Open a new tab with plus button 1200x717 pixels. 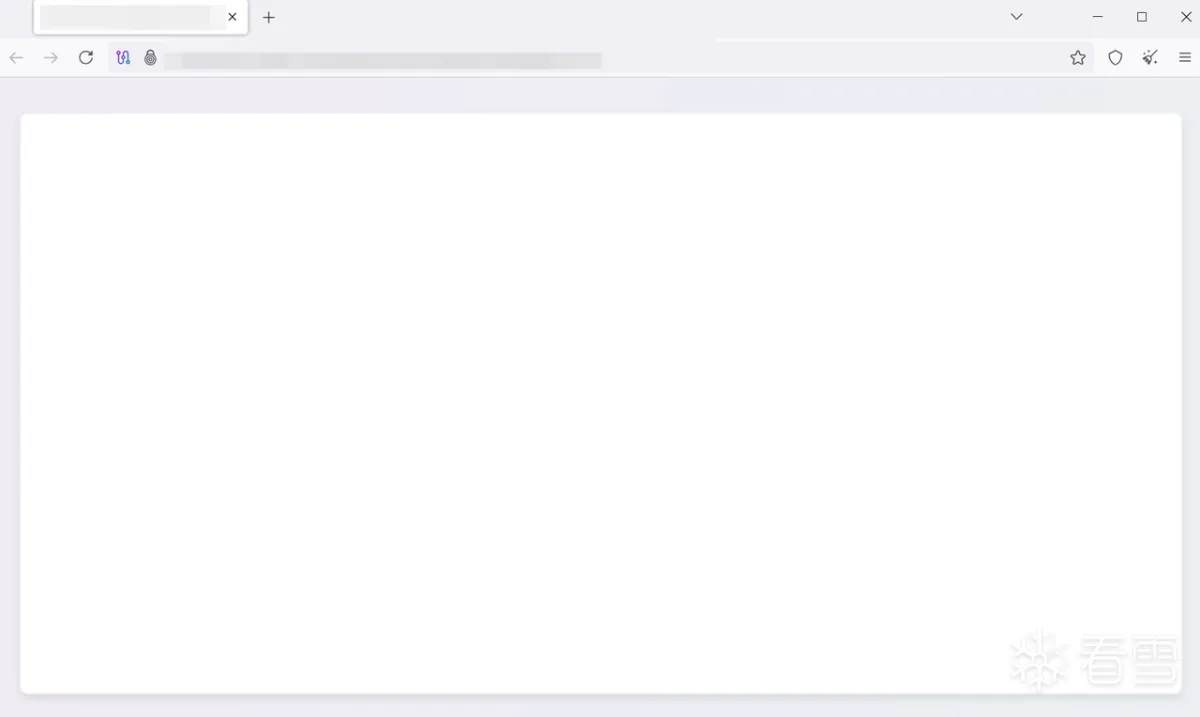pyautogui.click(x=268, y=17)
